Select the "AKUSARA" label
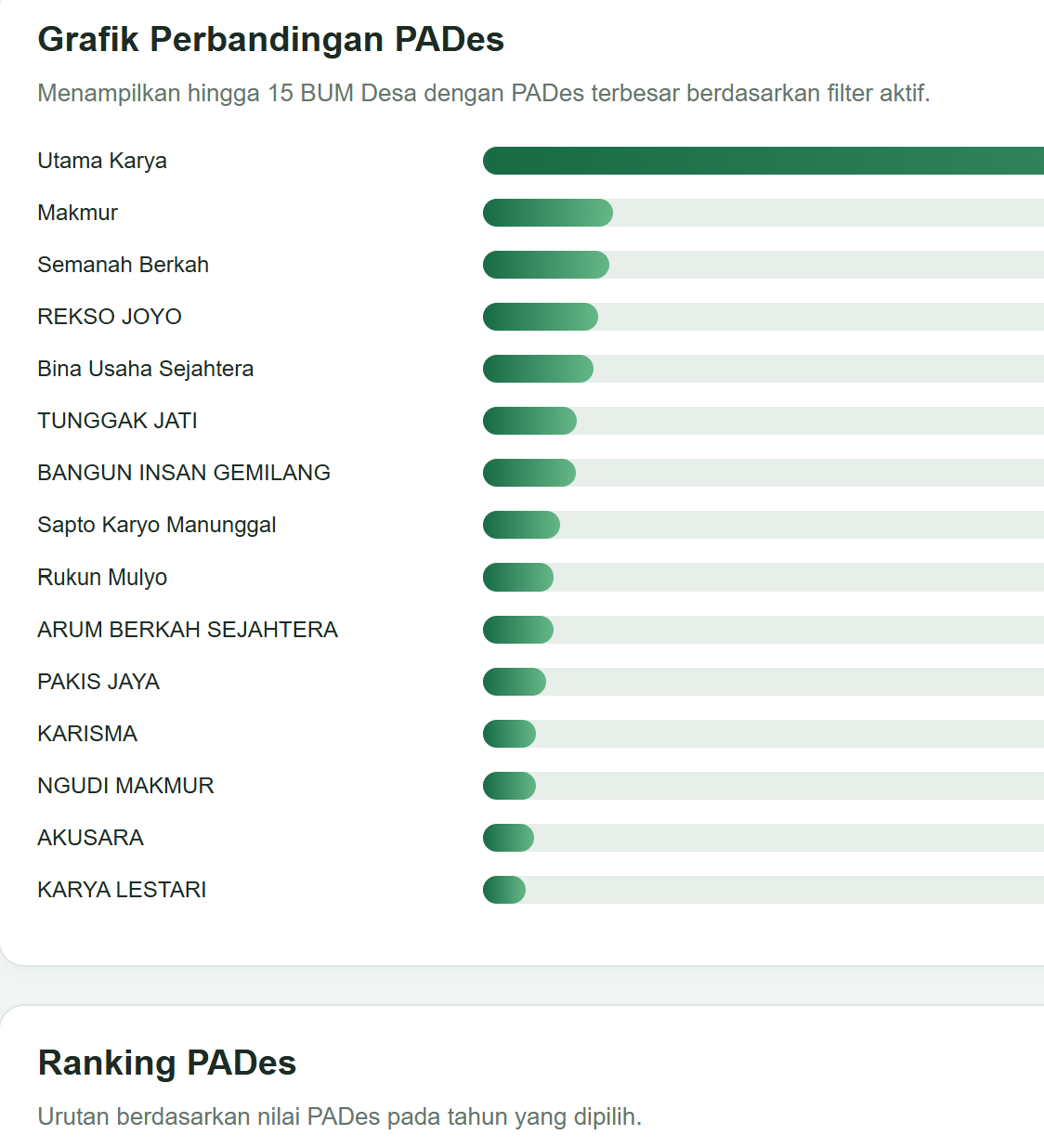The image size is (1044, 1148). 91,838
